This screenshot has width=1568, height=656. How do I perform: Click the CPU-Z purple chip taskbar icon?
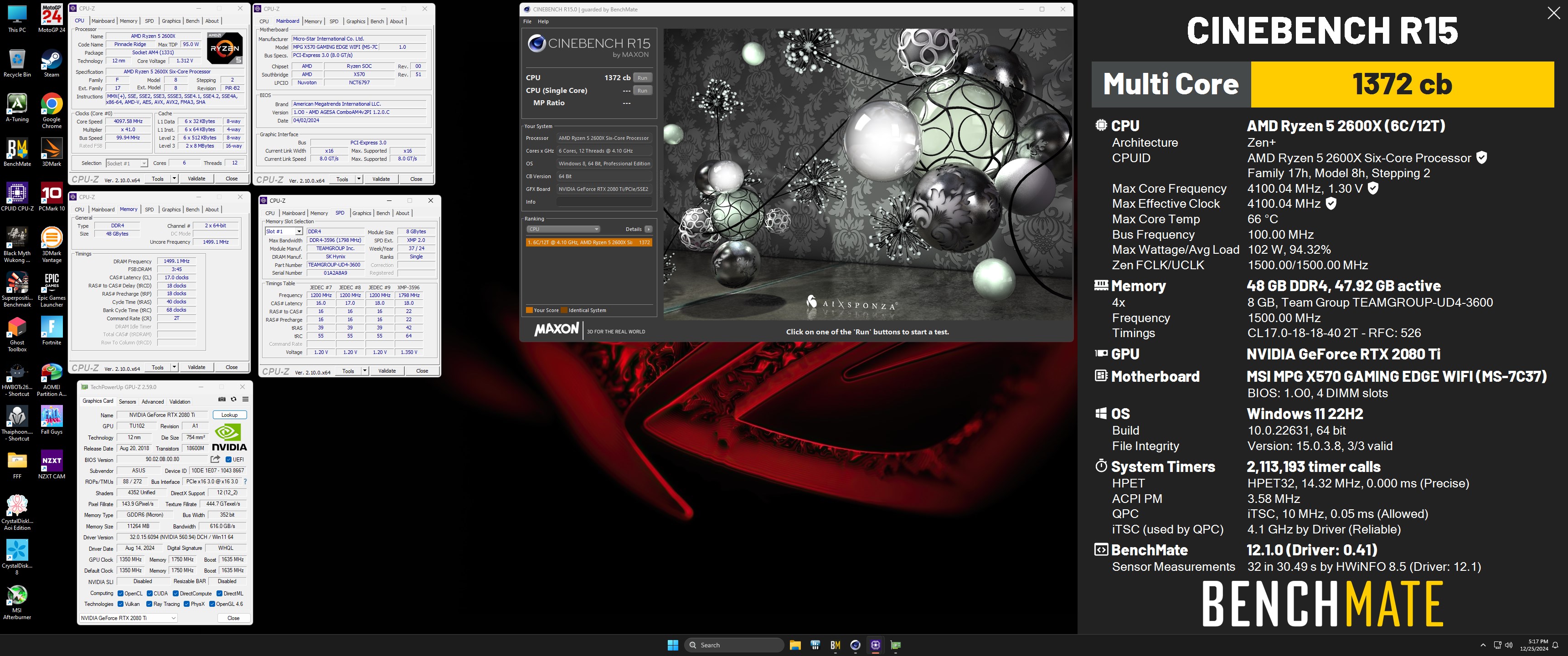tap(875, 645)
